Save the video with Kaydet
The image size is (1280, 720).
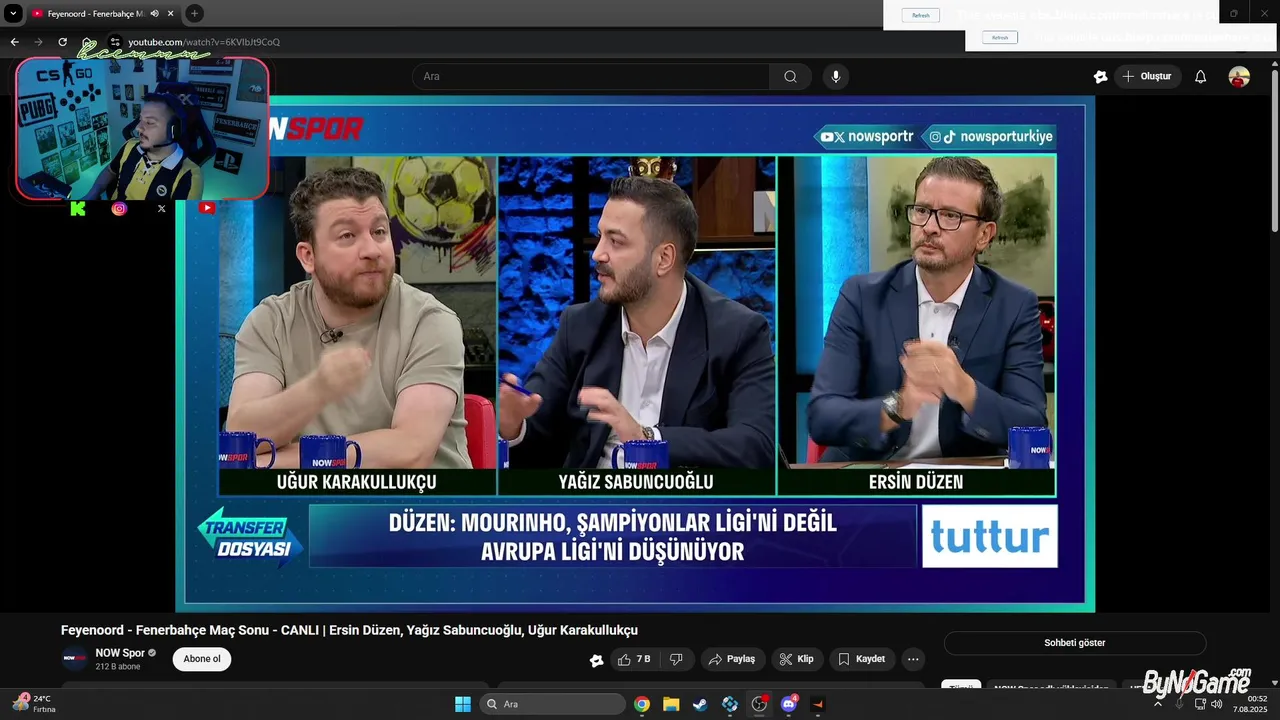(861, 659)
